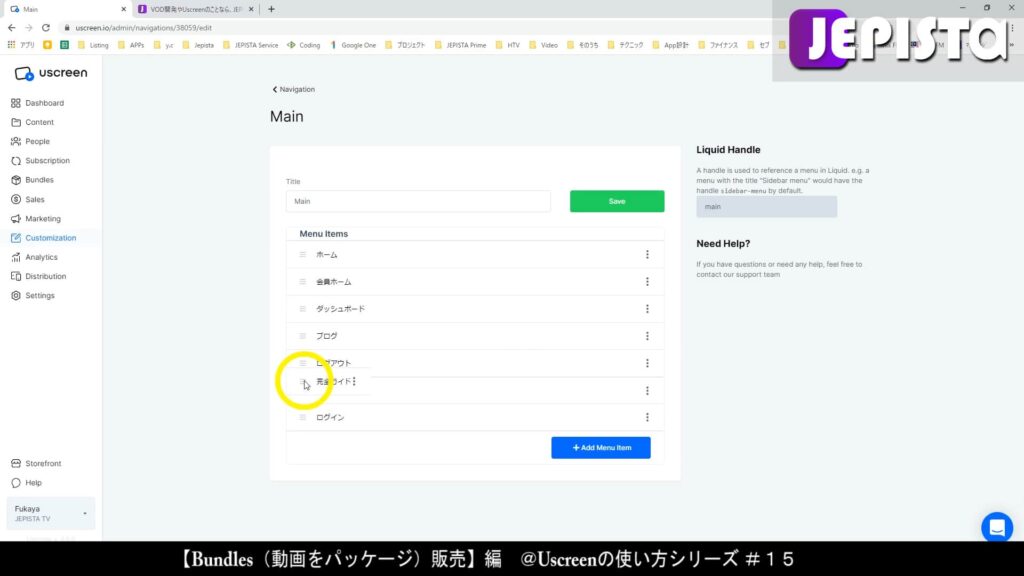Click the Help chat-bubble icon in sidebar
The width and height of the screenshot is (1024, 576).
16,483
